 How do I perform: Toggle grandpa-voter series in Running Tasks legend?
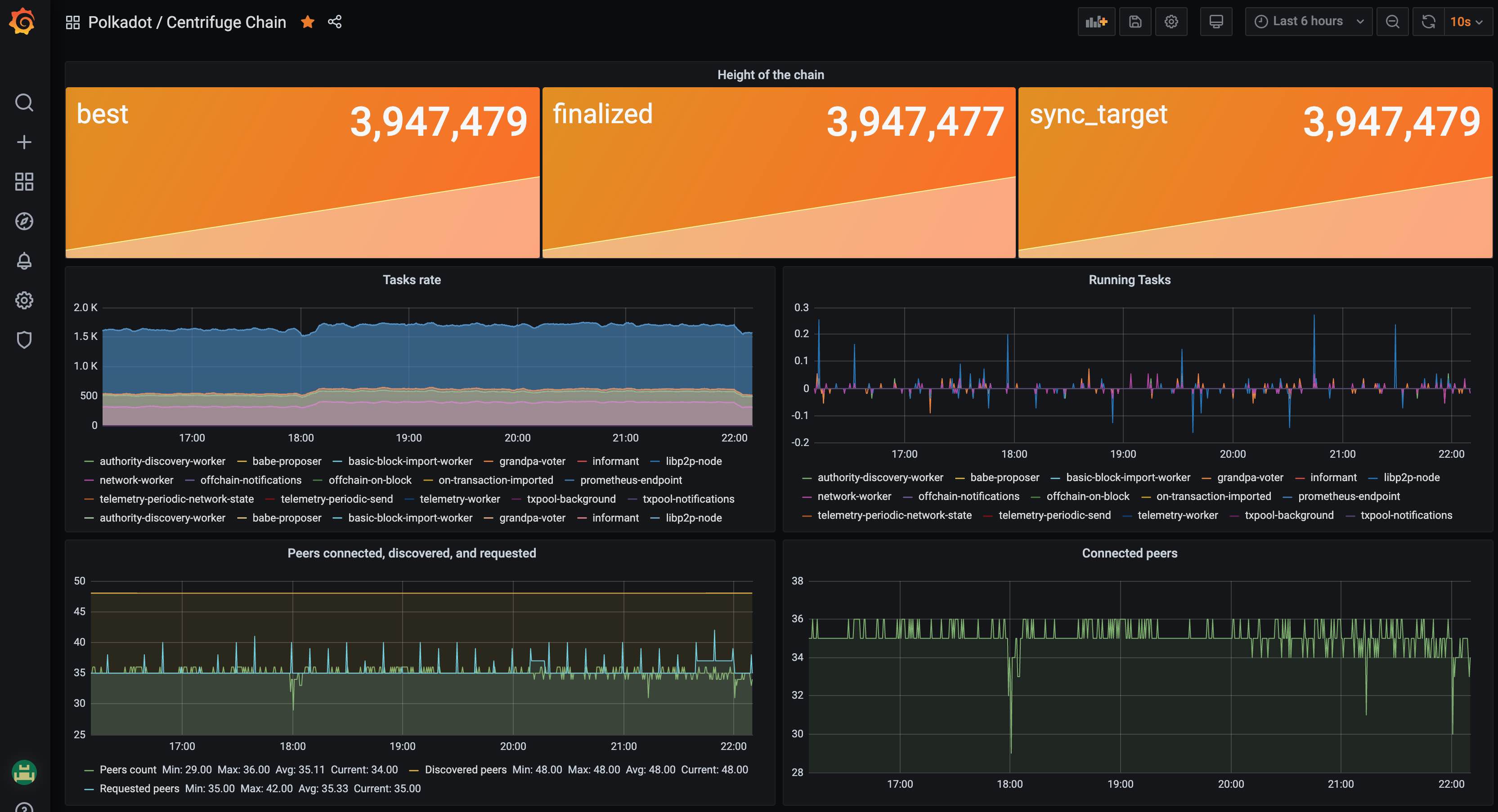tap(1250, 478)
